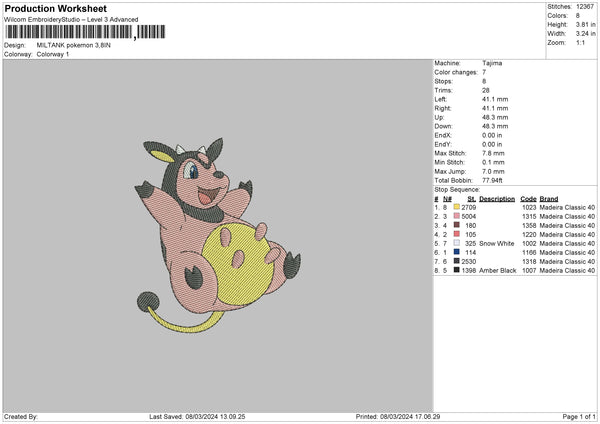Click the Colors value '8' in the header
The image size is (600, 424).
pos(578,16)
